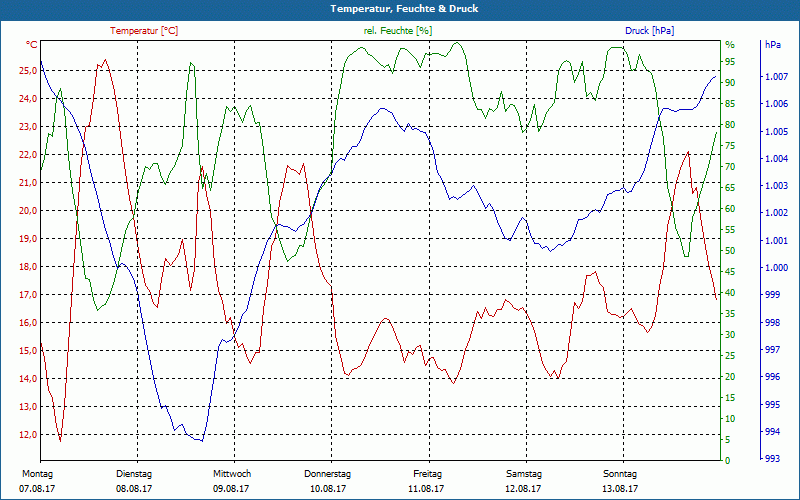Select the red "Temperatur [°C]" legend label
The height and width of the screenshot is (500, 800).
click(x=144, y=31)
